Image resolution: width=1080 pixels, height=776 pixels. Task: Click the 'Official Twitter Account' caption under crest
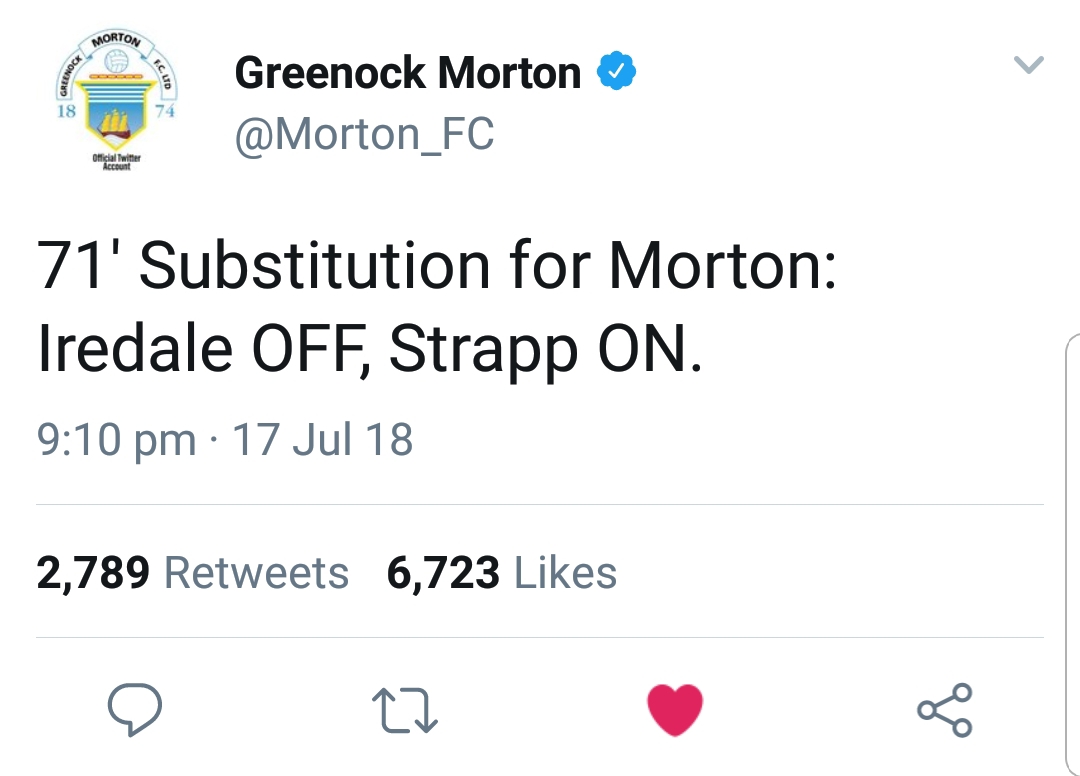(x=116, y=162)
